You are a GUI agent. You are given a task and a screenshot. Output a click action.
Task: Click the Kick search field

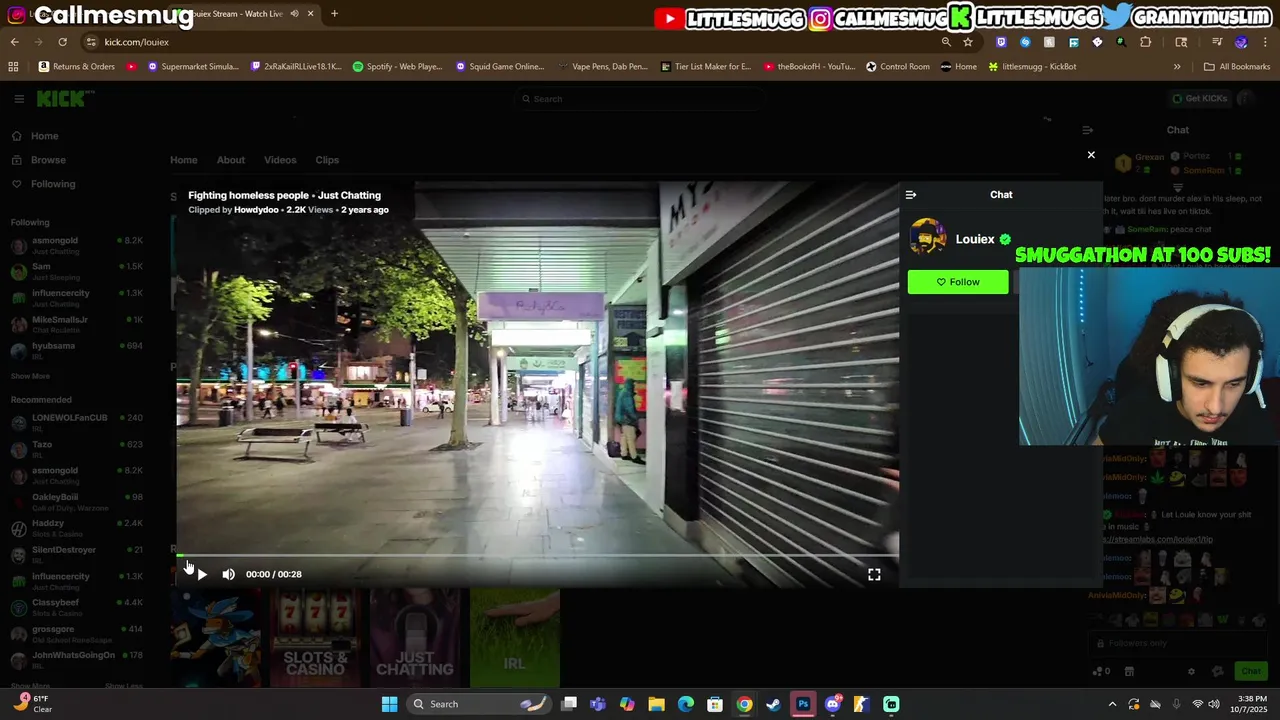pyautogui.click(x=640, y=99)
